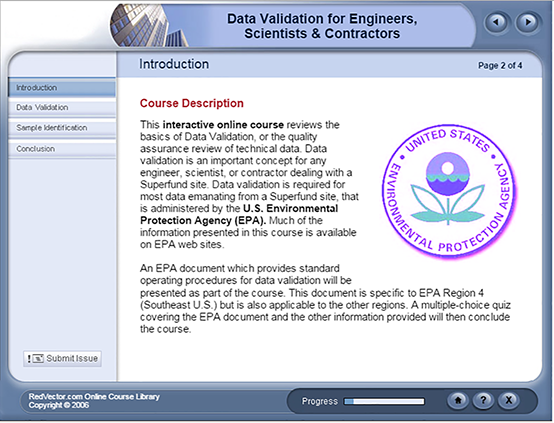
Task: Click the building image in header
Action: pos(148,25)
